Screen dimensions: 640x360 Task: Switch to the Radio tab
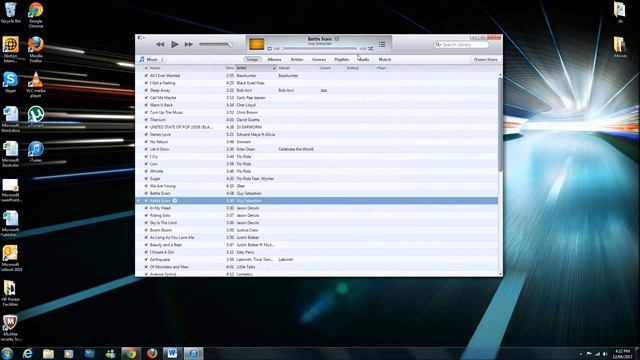point(364,60)
